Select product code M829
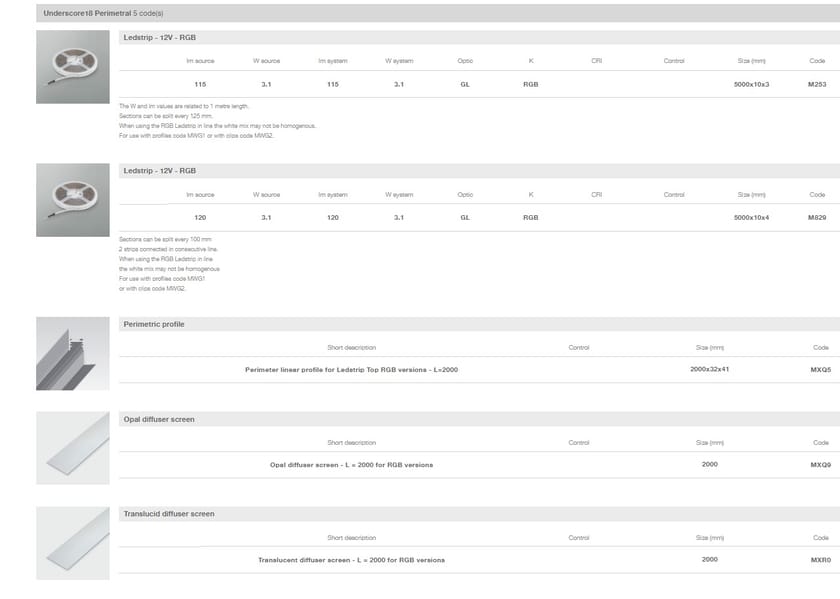 pos(816,217)
